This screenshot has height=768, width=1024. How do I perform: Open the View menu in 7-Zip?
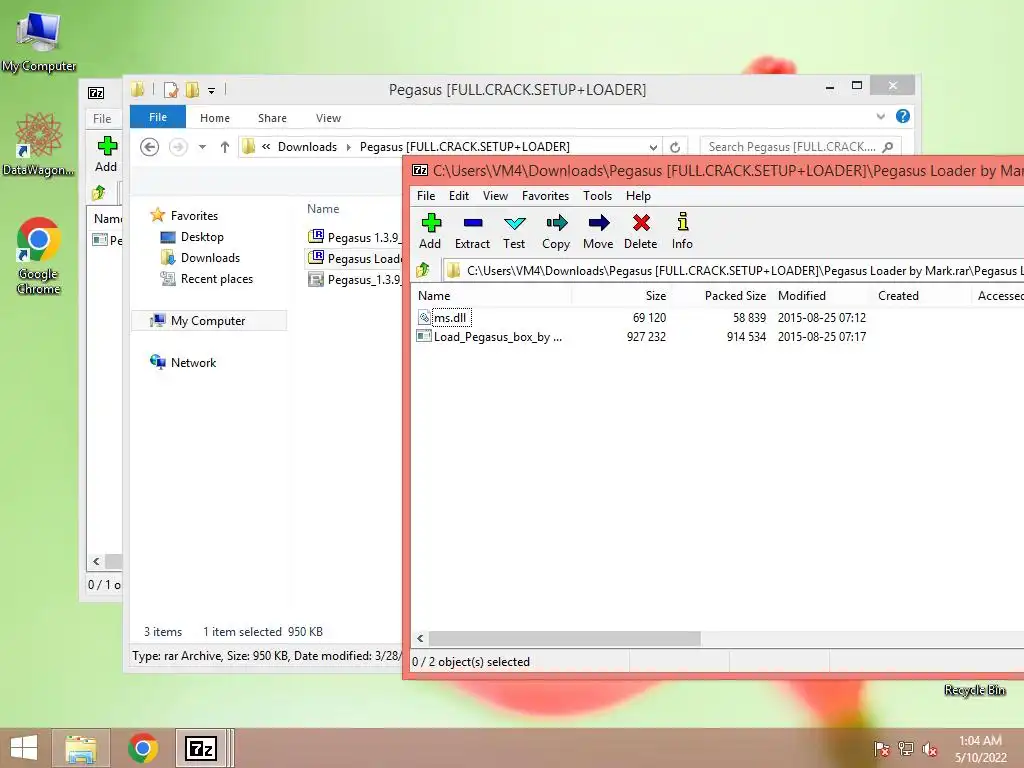[x=495, y=196]
